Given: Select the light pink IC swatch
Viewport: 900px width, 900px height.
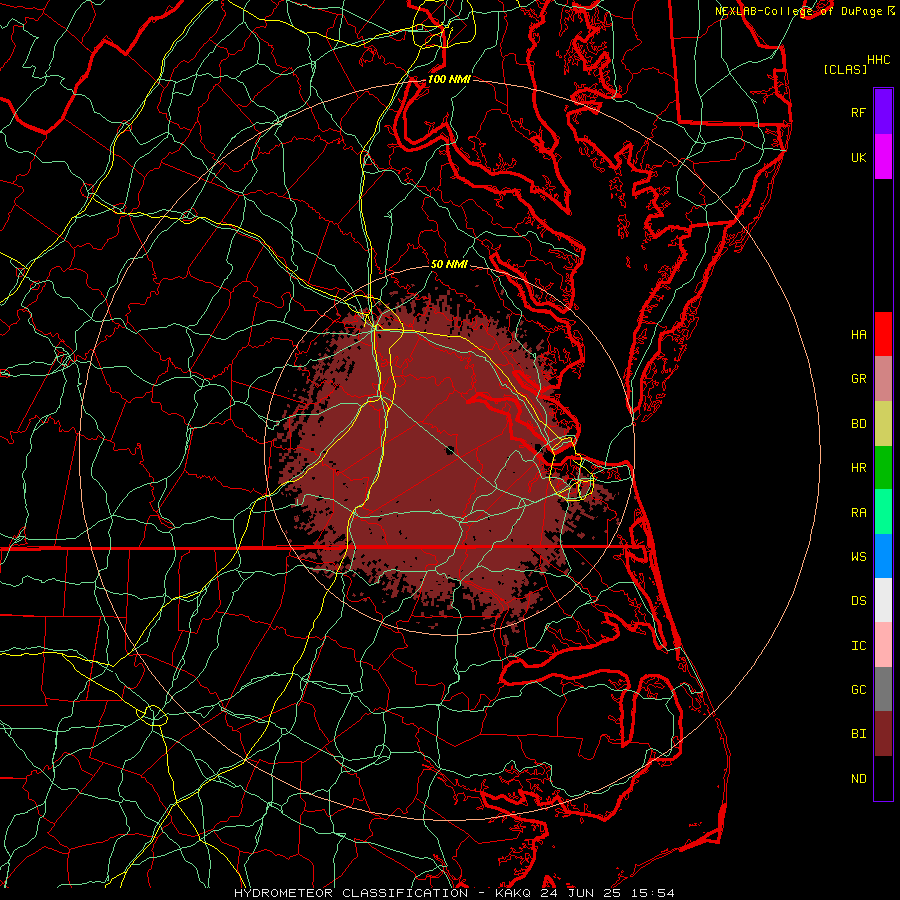Looking at the screenshot, I should coord(883,645).
